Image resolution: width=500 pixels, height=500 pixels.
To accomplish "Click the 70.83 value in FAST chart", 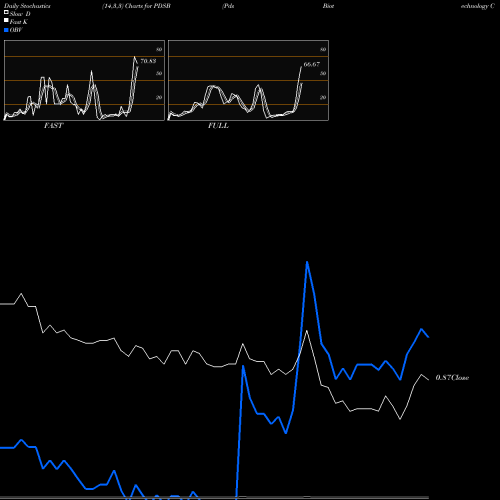I will pyautogui.click(x=148, y=61).
